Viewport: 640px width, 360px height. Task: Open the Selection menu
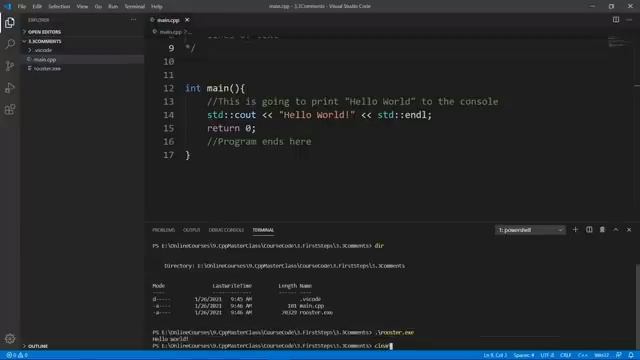[x=59, y=7]
